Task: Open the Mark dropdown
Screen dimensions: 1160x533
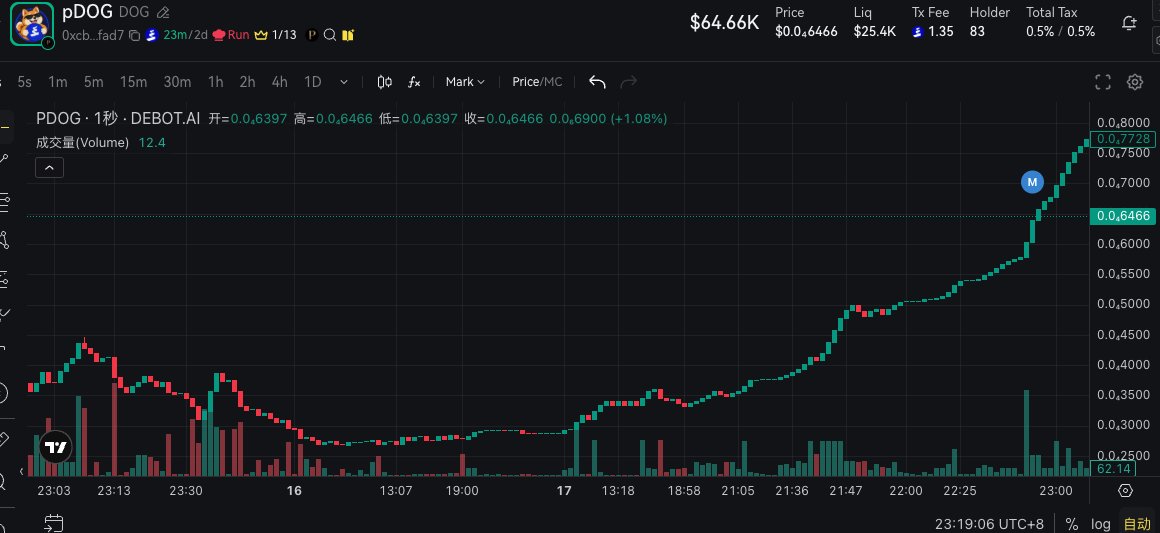Action: coord(465,82)
